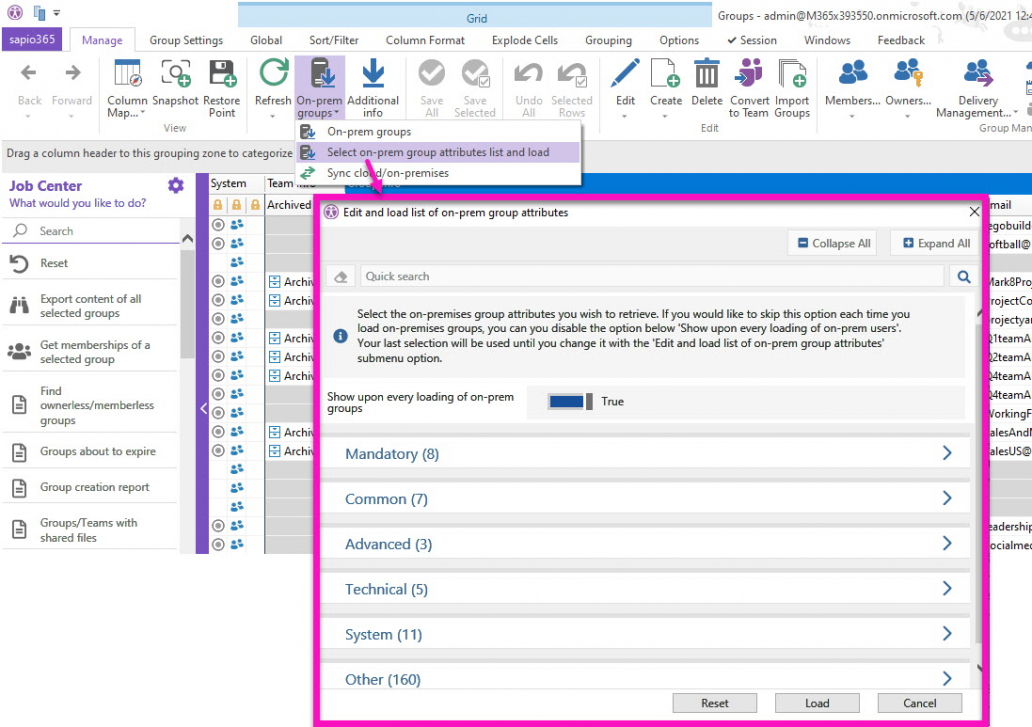Screen dimensions: 1032x727
Task: Expand the Other (160) section
Action: tap(645, 678)
